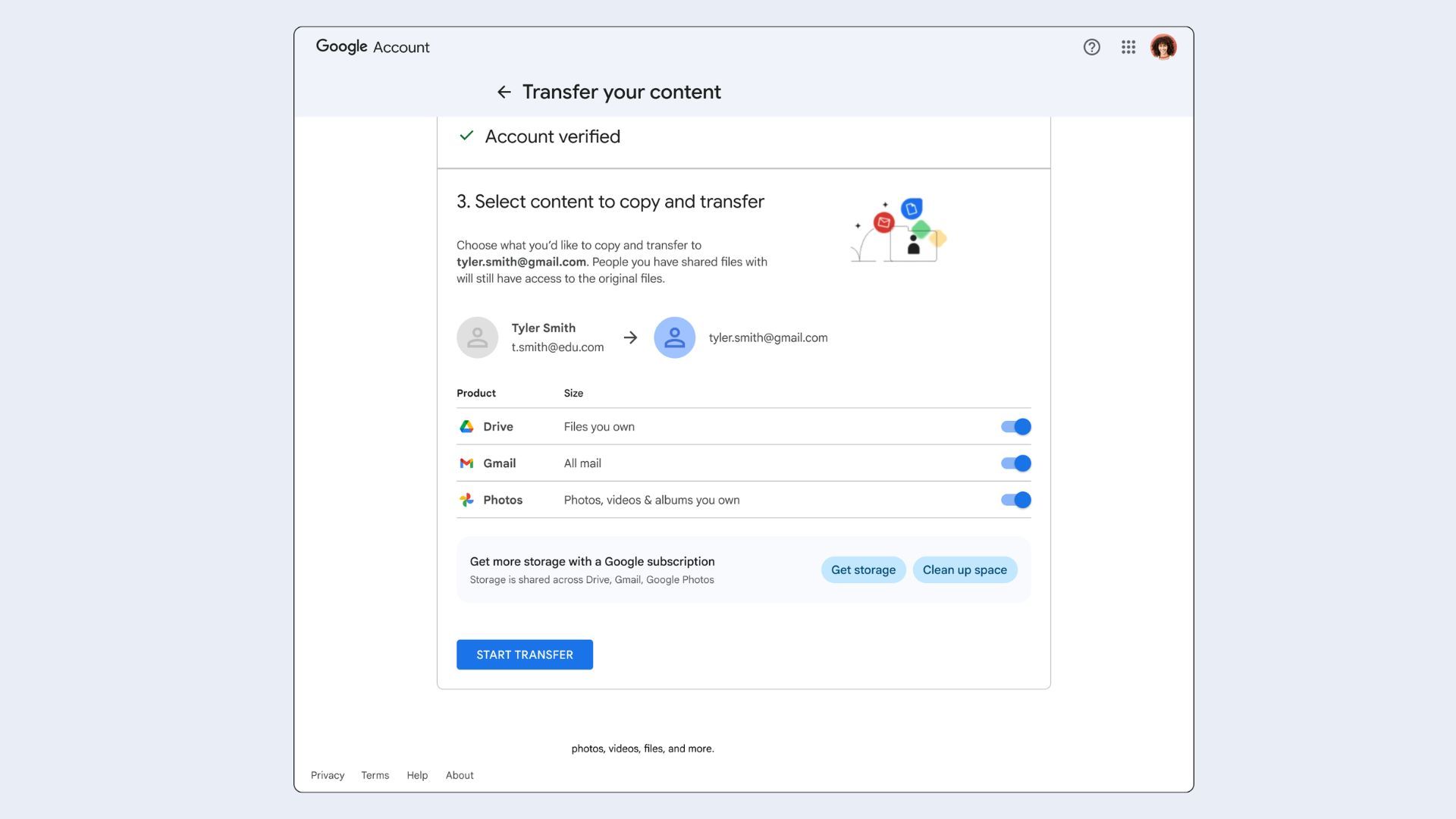Click the 'Files you own' text
1456x819 pixels.
tap(599, 427)
